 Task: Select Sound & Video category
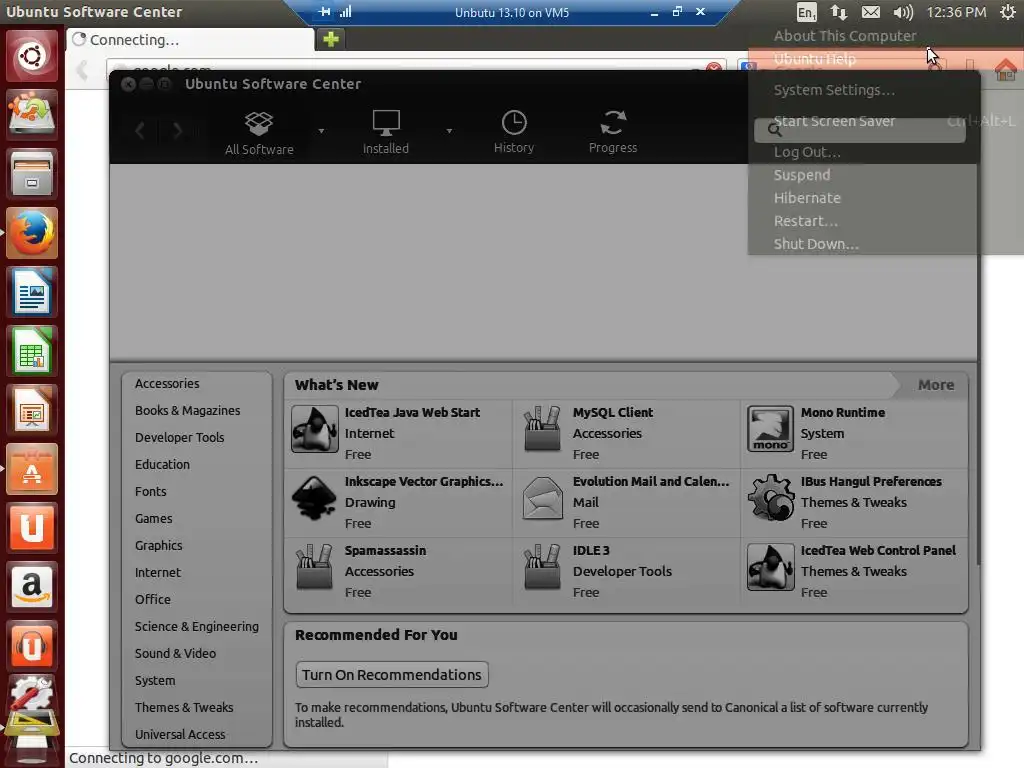175,654
